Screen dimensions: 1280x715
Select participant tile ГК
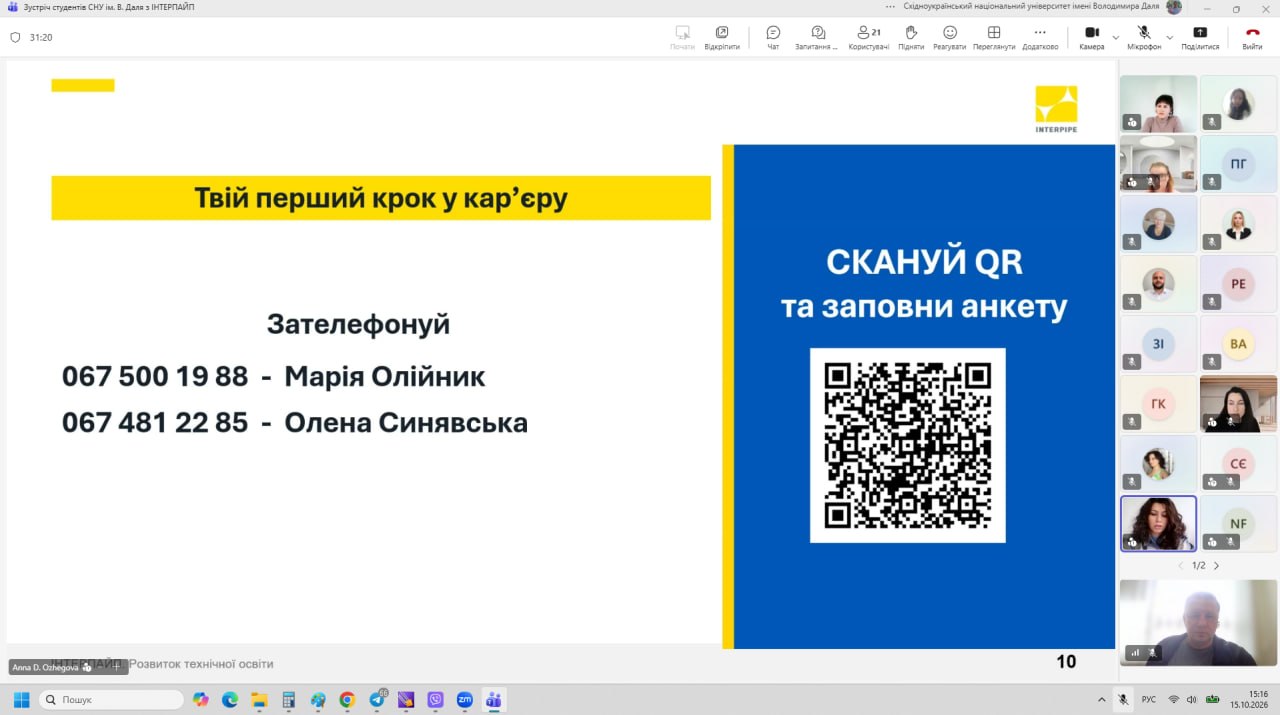pos(1158,403)
